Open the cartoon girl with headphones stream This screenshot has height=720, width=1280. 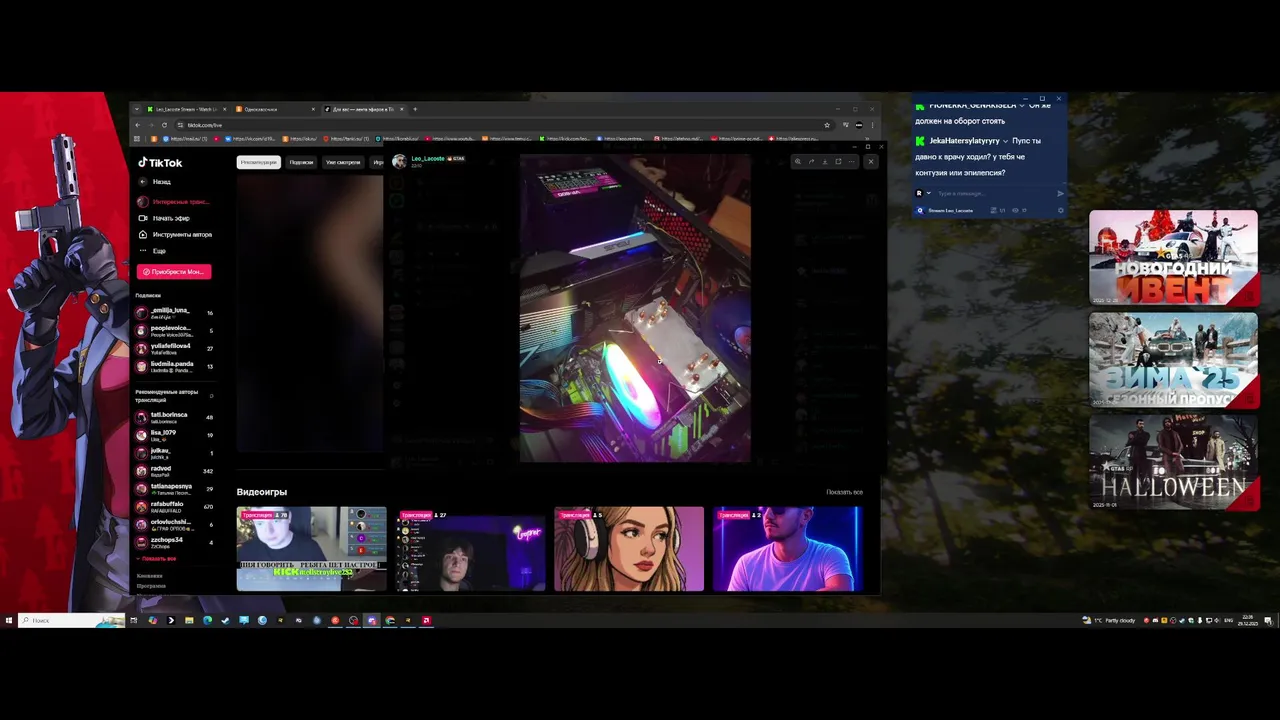(x=629, y=549)
